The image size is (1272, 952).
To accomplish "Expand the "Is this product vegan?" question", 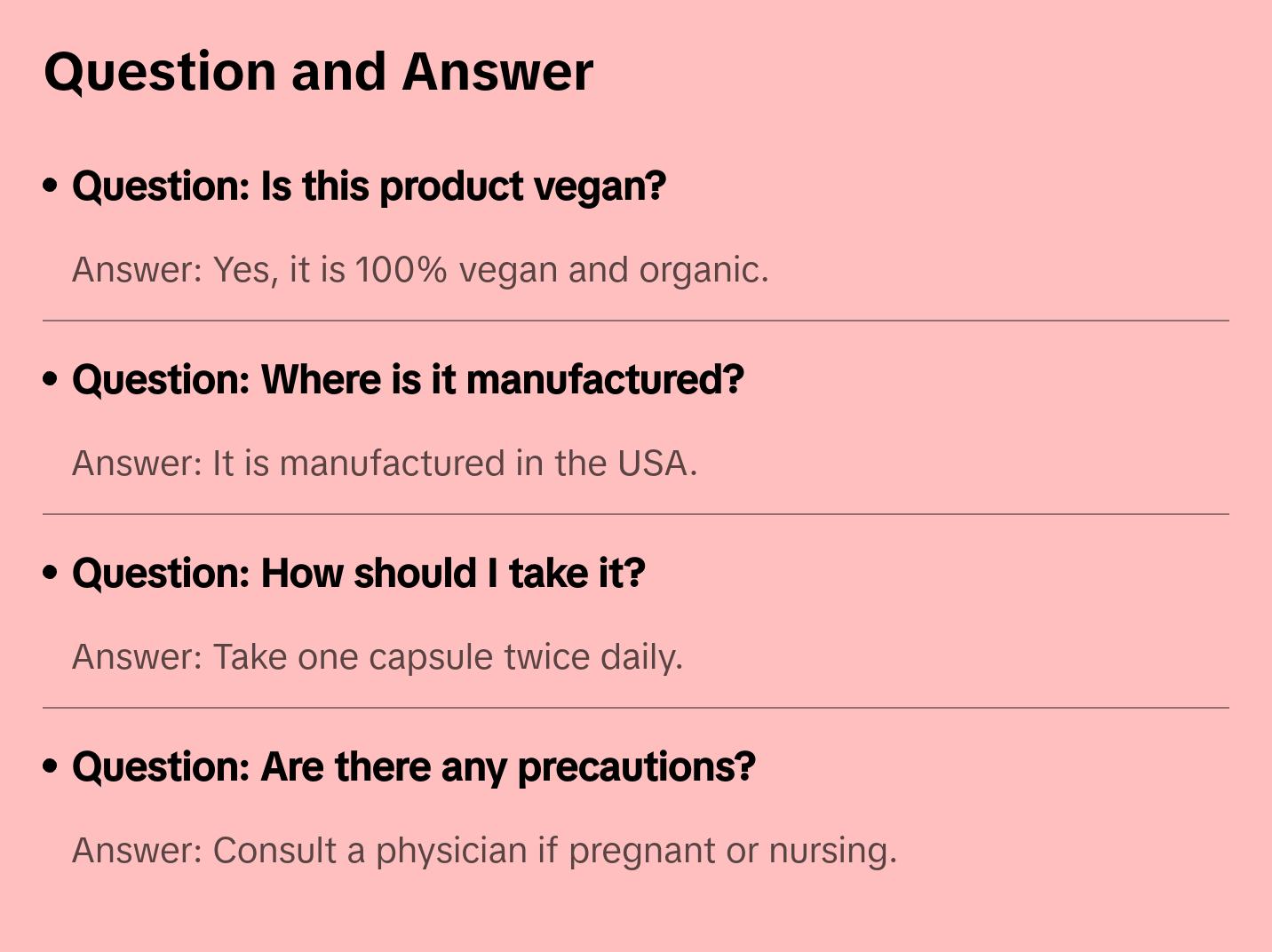I will point(369,186).
